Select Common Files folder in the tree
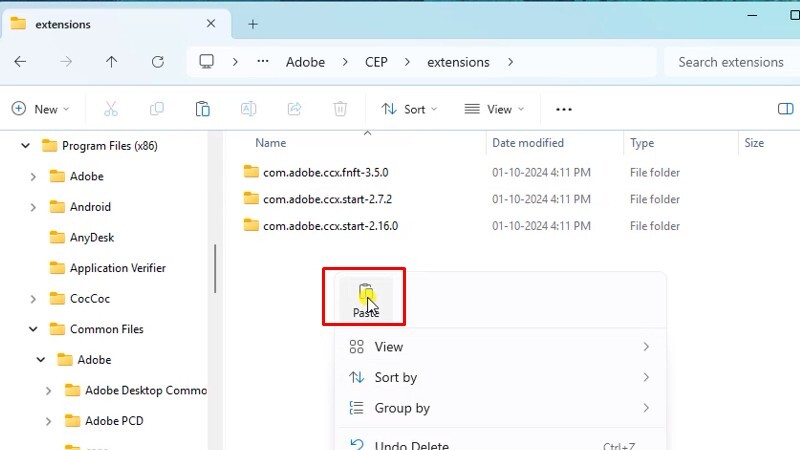 pos(107,330)
